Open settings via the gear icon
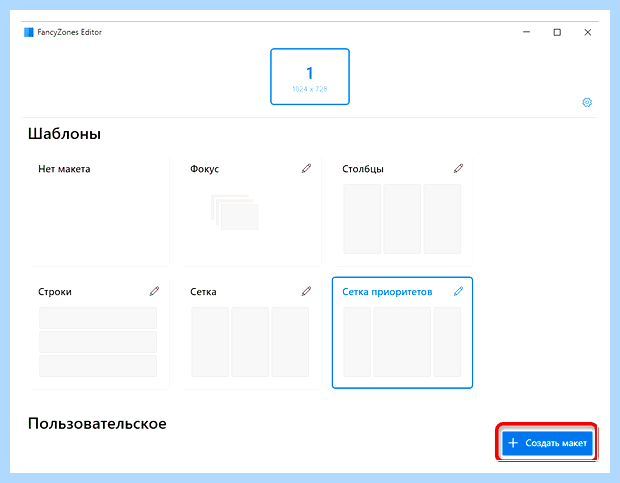This screenshot has height=483, width=620. tap(587, 102)
